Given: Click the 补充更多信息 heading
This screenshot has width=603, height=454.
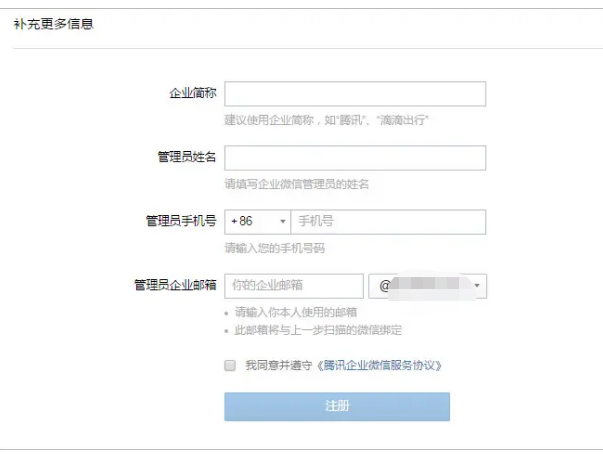Looking at the screenshot, I should point(53,23).
